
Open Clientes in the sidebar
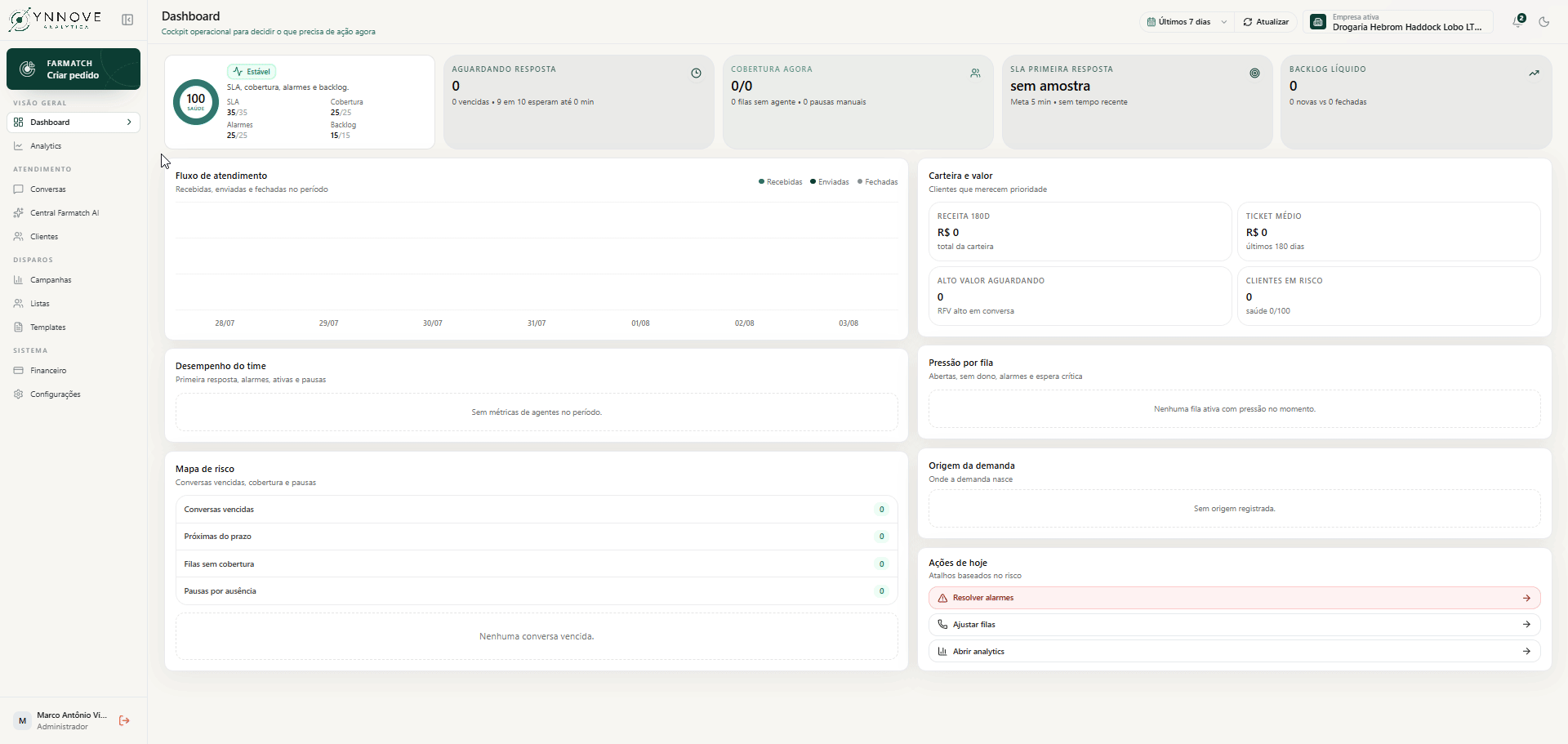coord(73,237)
